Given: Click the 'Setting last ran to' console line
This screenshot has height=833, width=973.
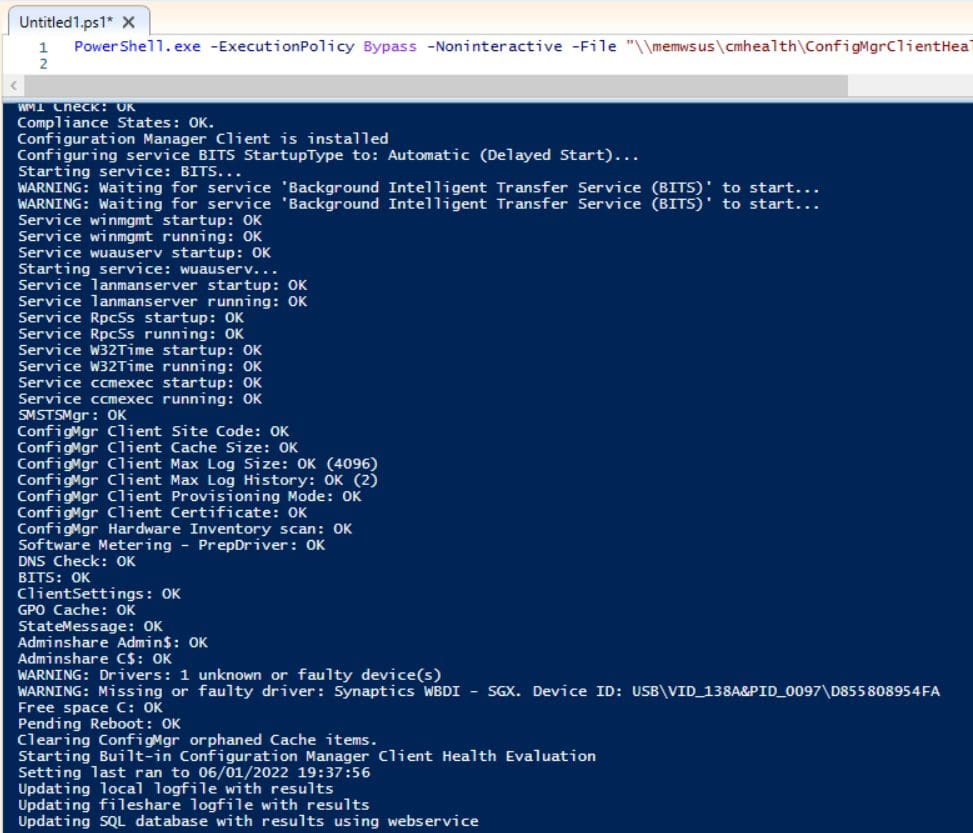Looking at the screenshot, I should pyautogui.click(x=194, y=772).
